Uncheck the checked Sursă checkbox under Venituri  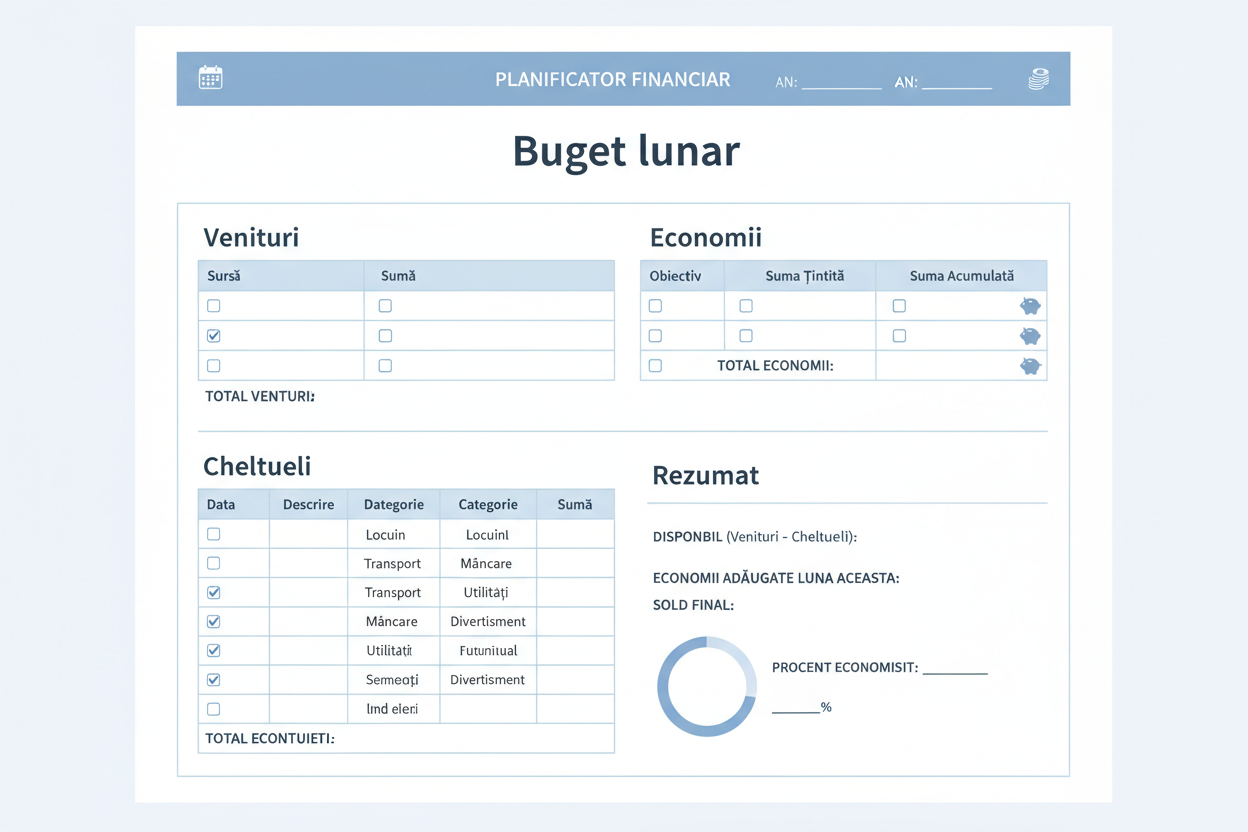213,336
